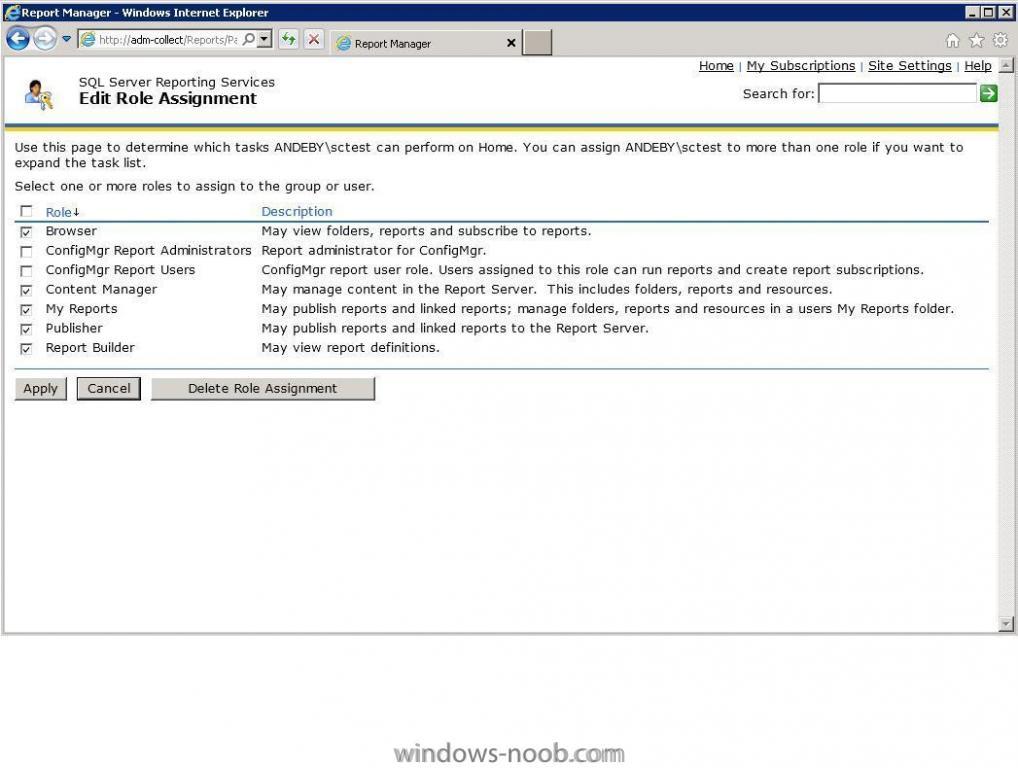This screenshot has height=768, width=1018.
Task: Click the user role key icon
Action: [39, 94]
